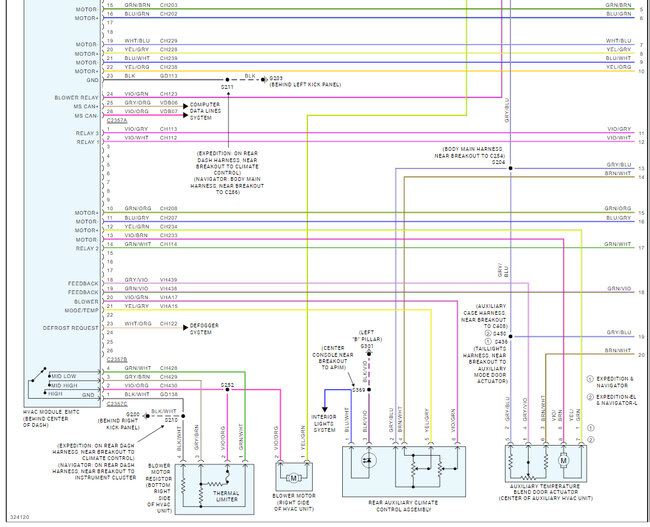Click the diagram number 324120
650x527 pixels.
[x=19, y=517]
